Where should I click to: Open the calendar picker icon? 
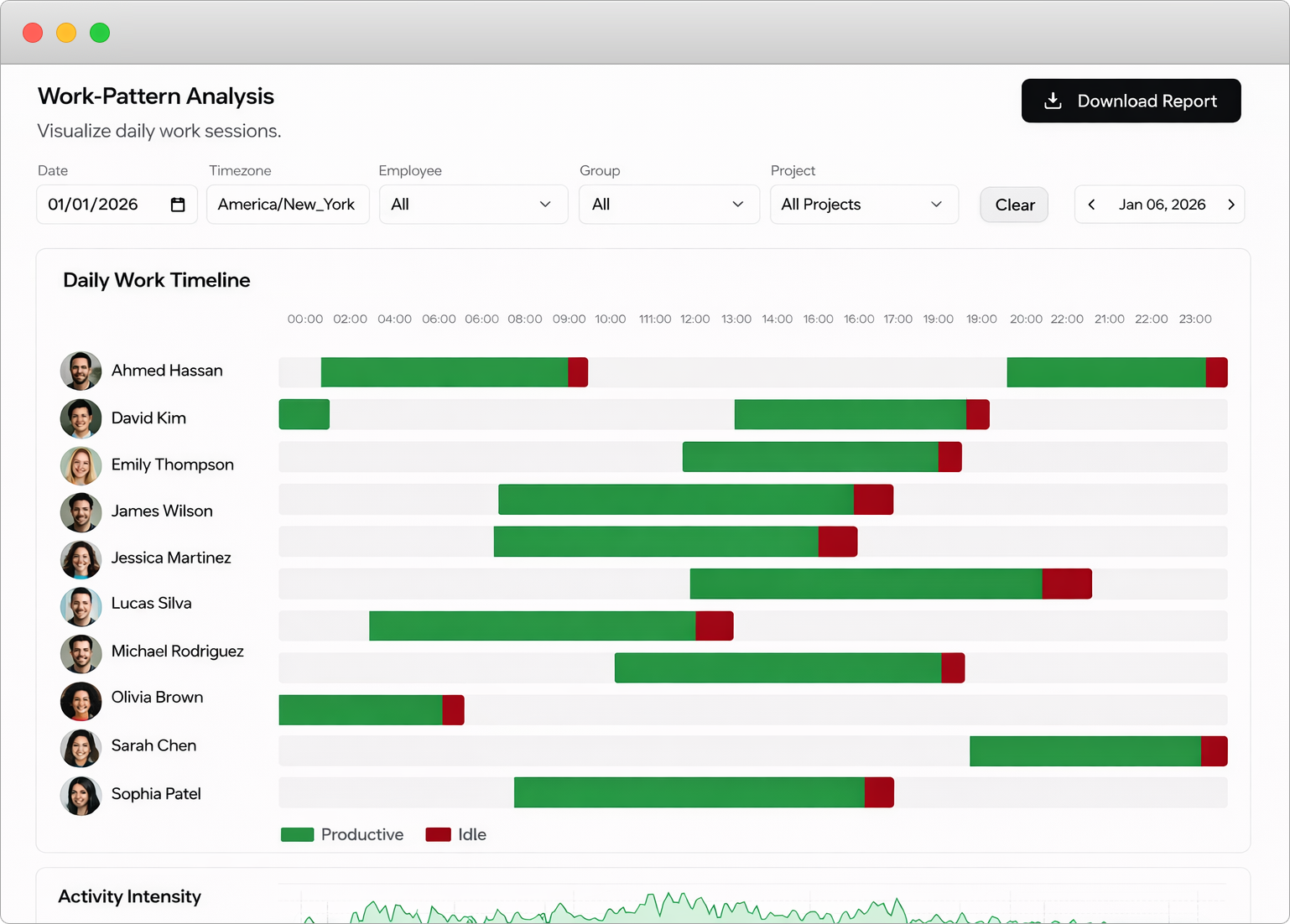tap(178, 205)
